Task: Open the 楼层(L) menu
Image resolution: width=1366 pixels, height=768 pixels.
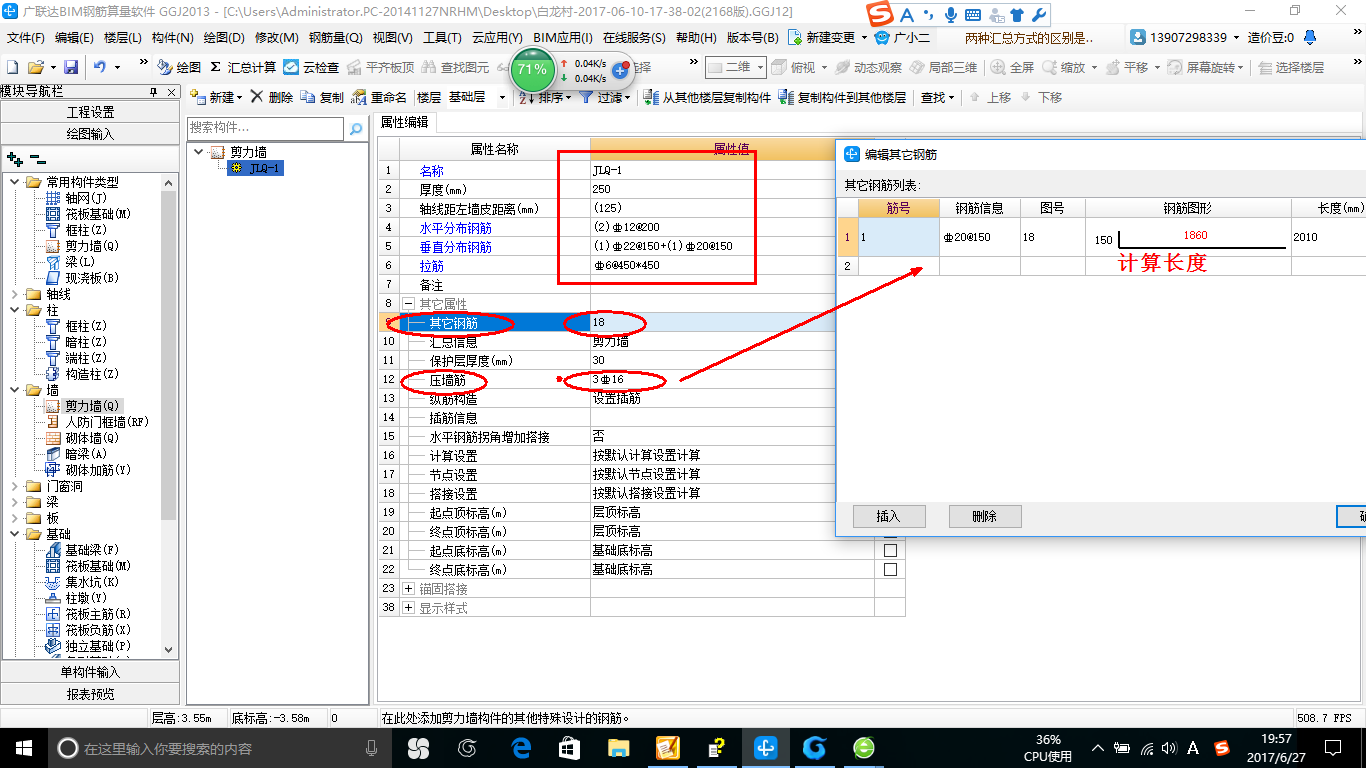Action: pos(123,38)
